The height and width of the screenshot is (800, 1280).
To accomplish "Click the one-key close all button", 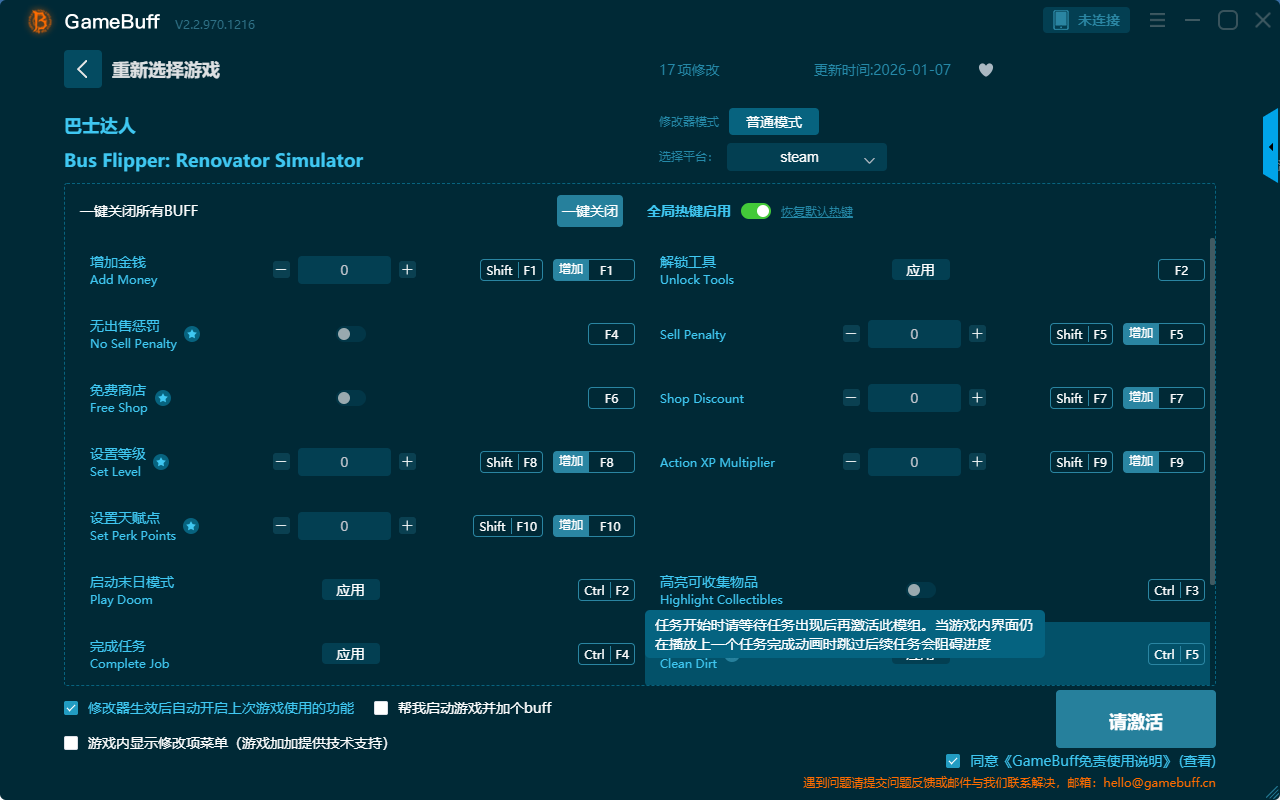I will 589,211.
